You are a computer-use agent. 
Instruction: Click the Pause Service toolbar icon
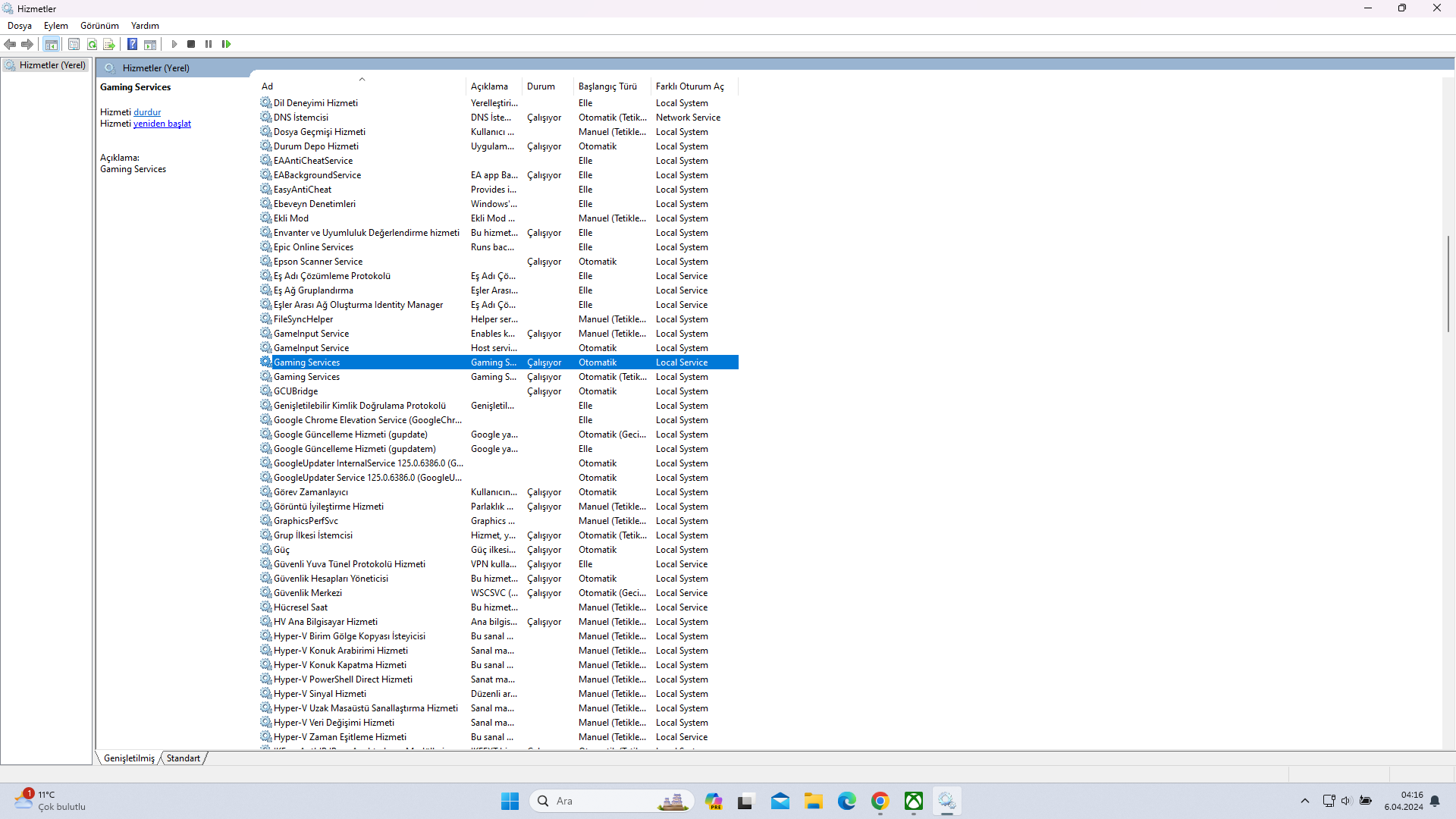[209, 44]
